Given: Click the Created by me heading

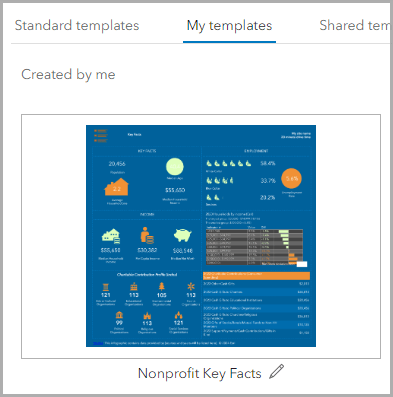Looking at the screenshot, I should 68,74.
